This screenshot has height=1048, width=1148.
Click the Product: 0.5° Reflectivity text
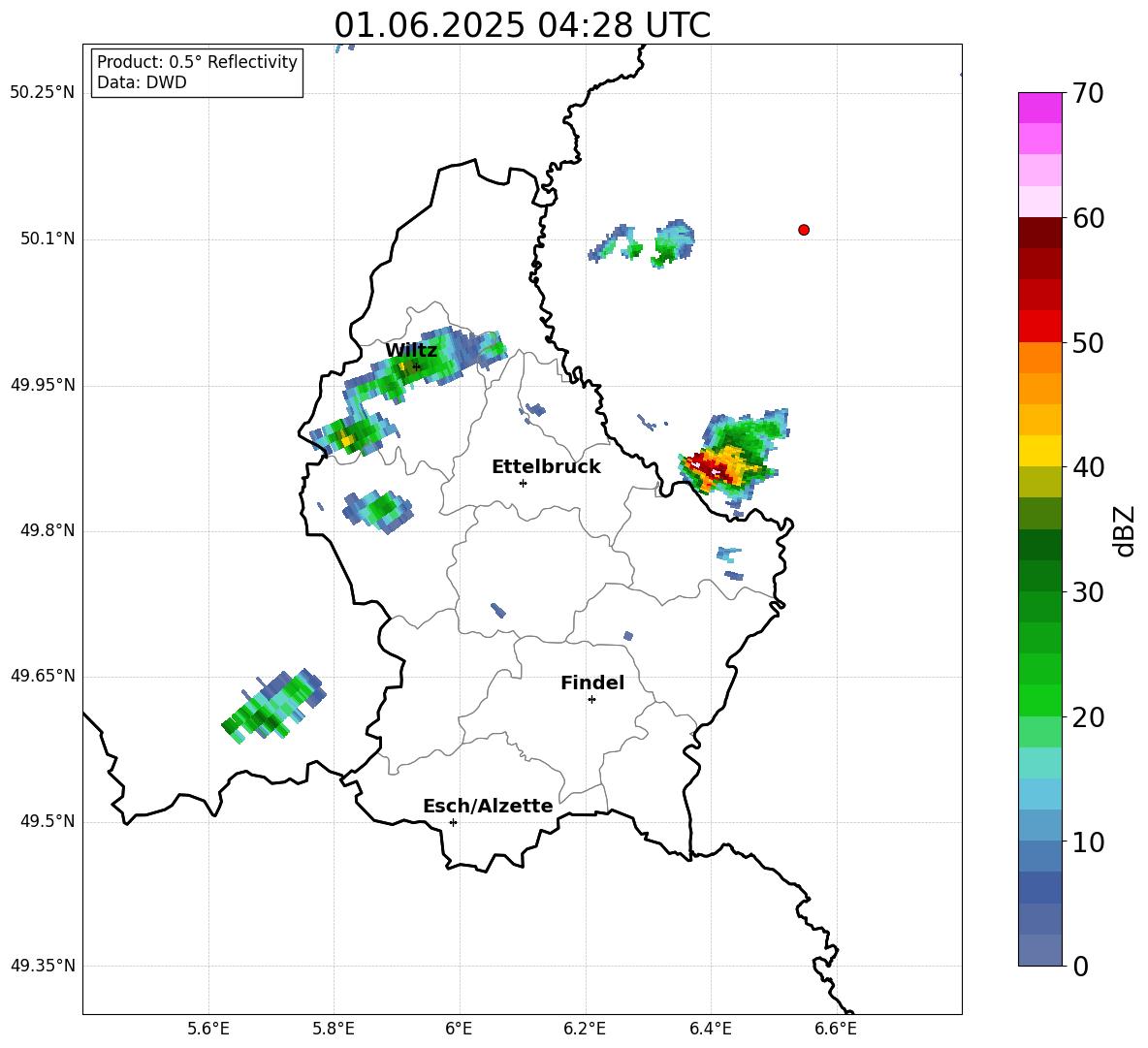point(197,62)
